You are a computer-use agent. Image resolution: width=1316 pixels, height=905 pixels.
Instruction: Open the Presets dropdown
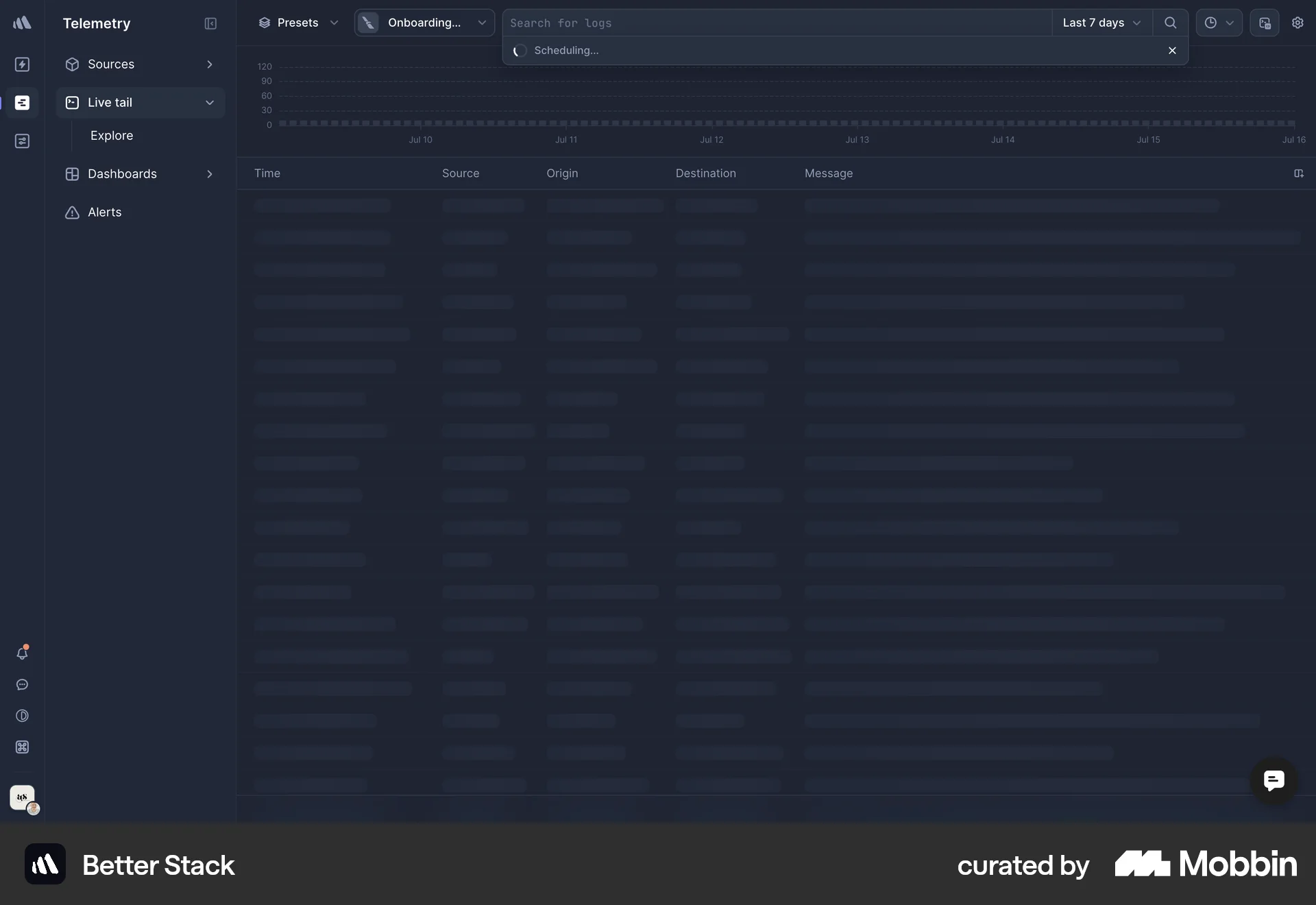coord(298,23)
